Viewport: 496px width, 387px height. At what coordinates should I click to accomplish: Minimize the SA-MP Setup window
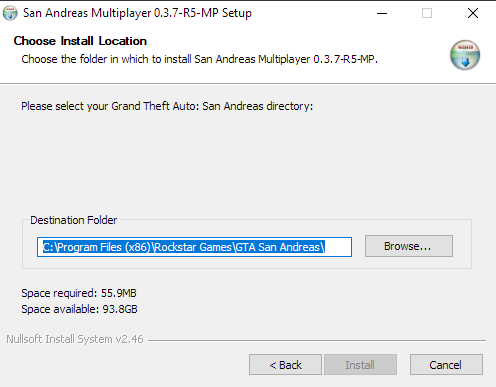pyautogui.click(x=382, y=13)
